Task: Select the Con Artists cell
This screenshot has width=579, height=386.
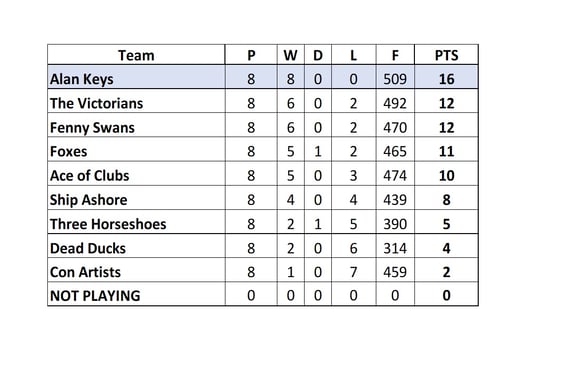Action: click(x=136, y=272)
